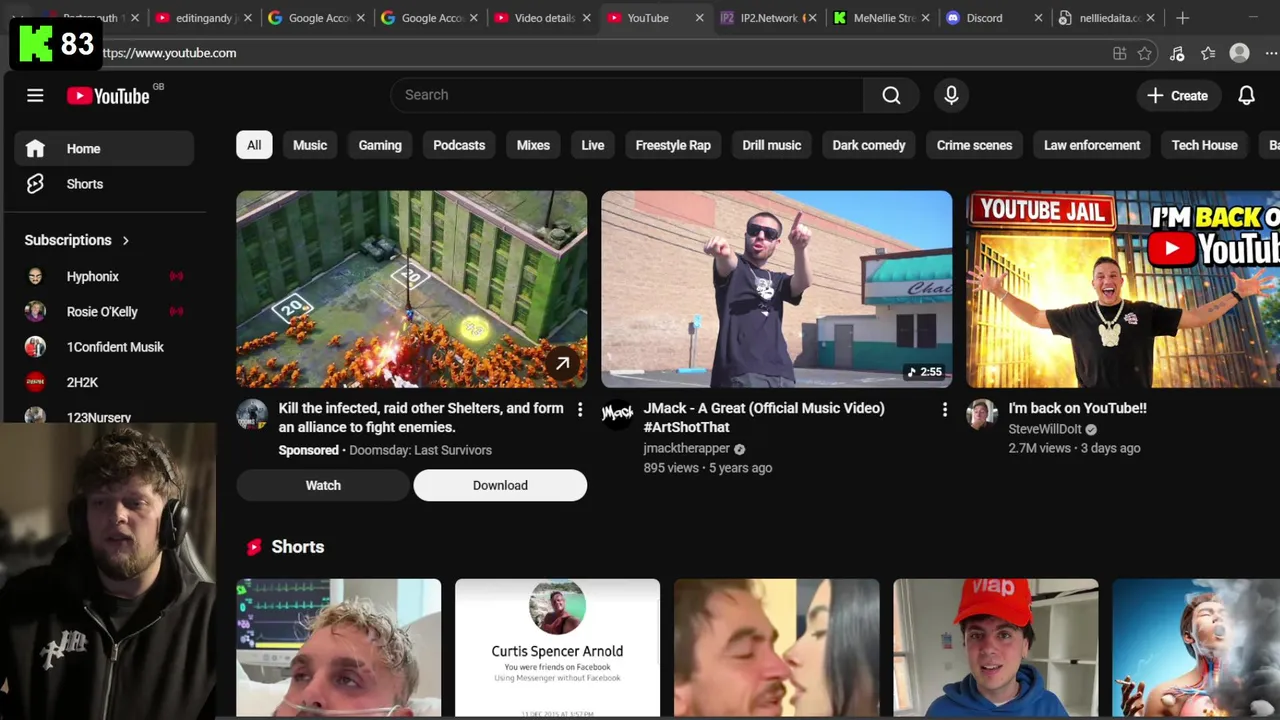Open the Doomsday sponsored ad thumbnail
The image size is (1280, 720).
pyautogui.click(x=411, y=289)
